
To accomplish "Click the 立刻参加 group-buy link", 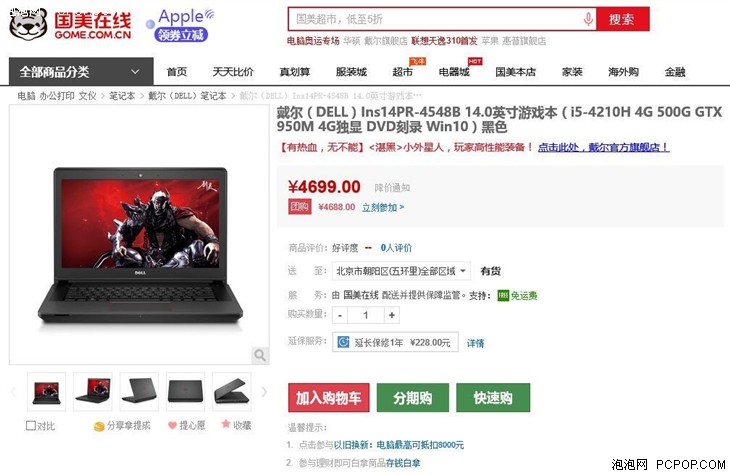I will click(x=383, y=207).
